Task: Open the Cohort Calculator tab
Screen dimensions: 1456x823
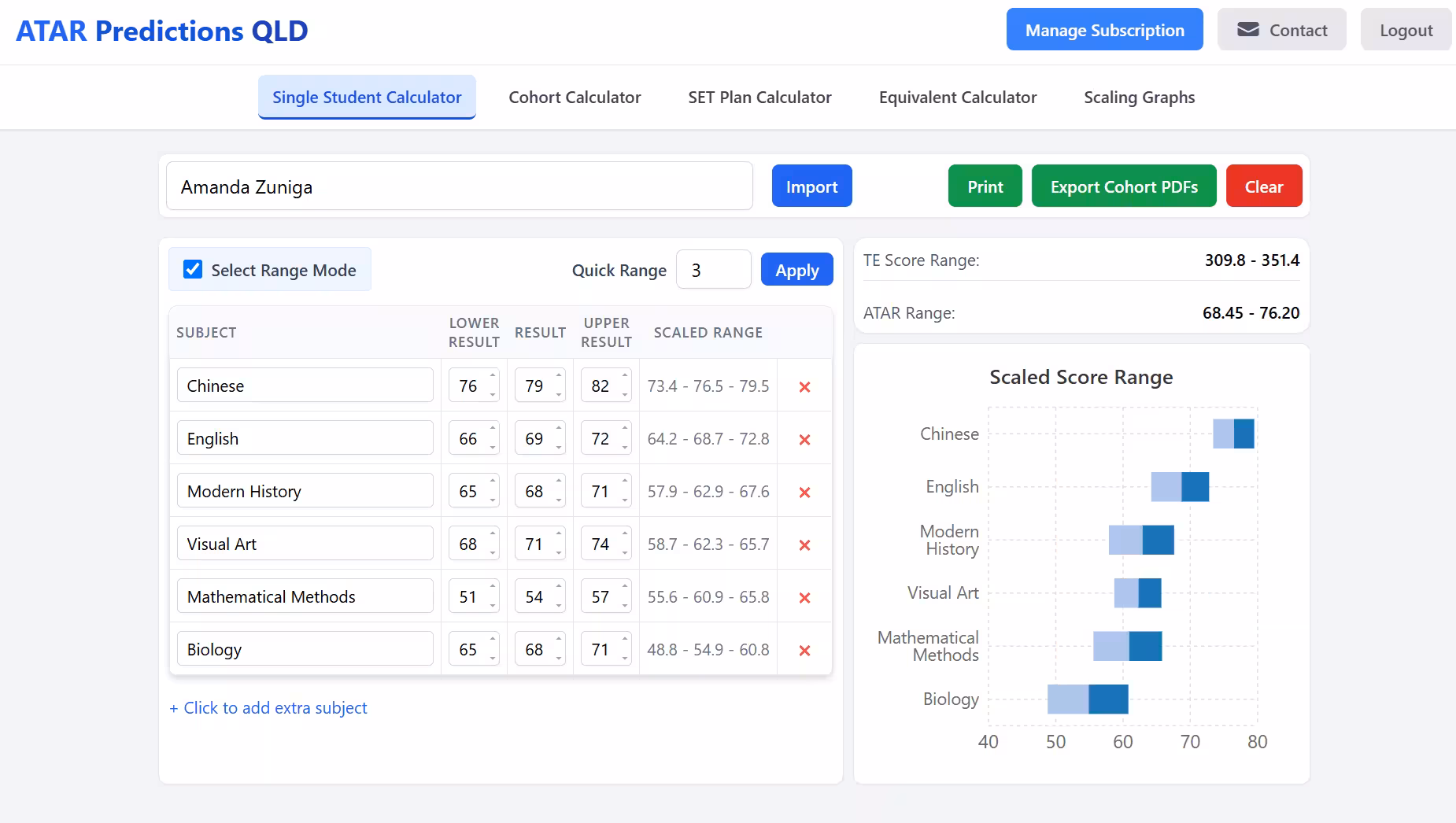Action: tap(575, 98)
